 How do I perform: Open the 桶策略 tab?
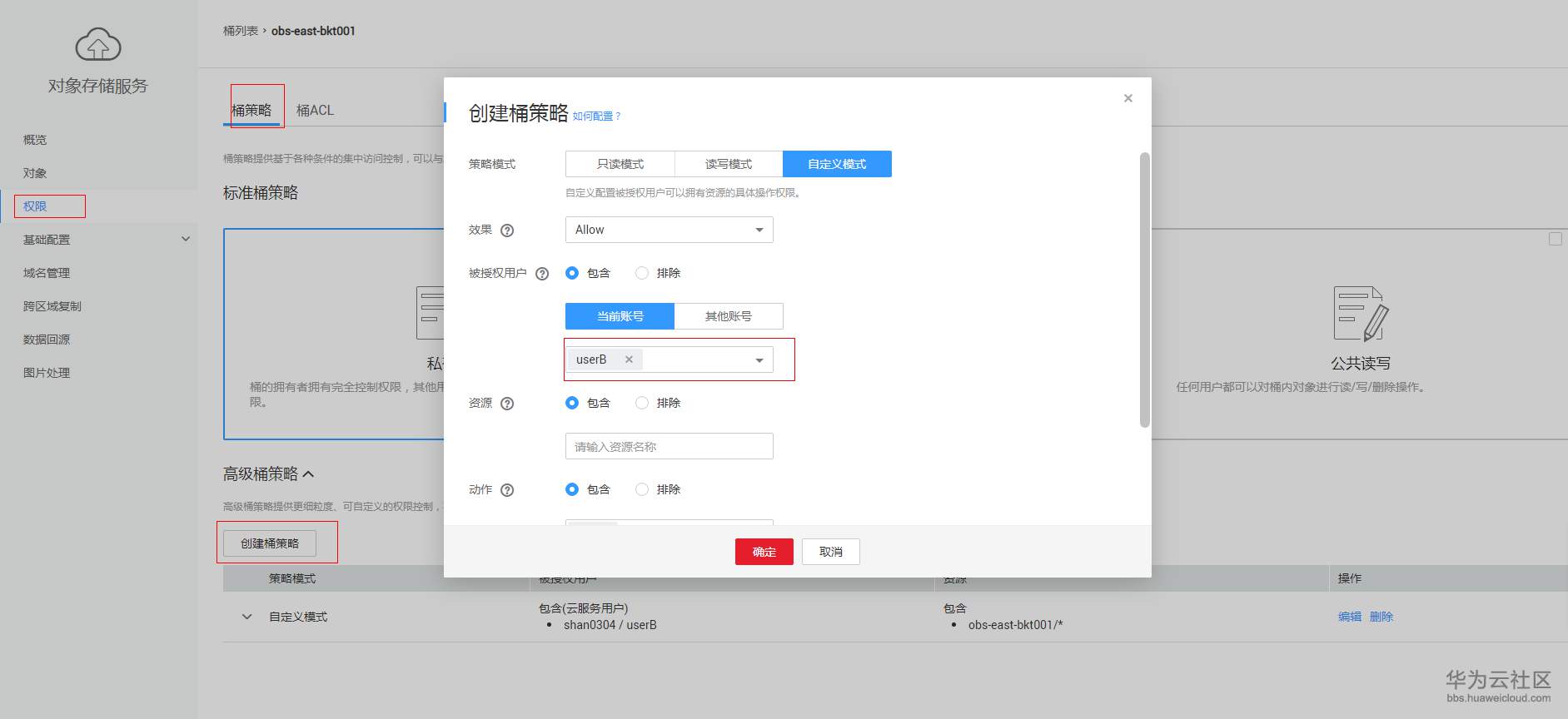(251, 110)
